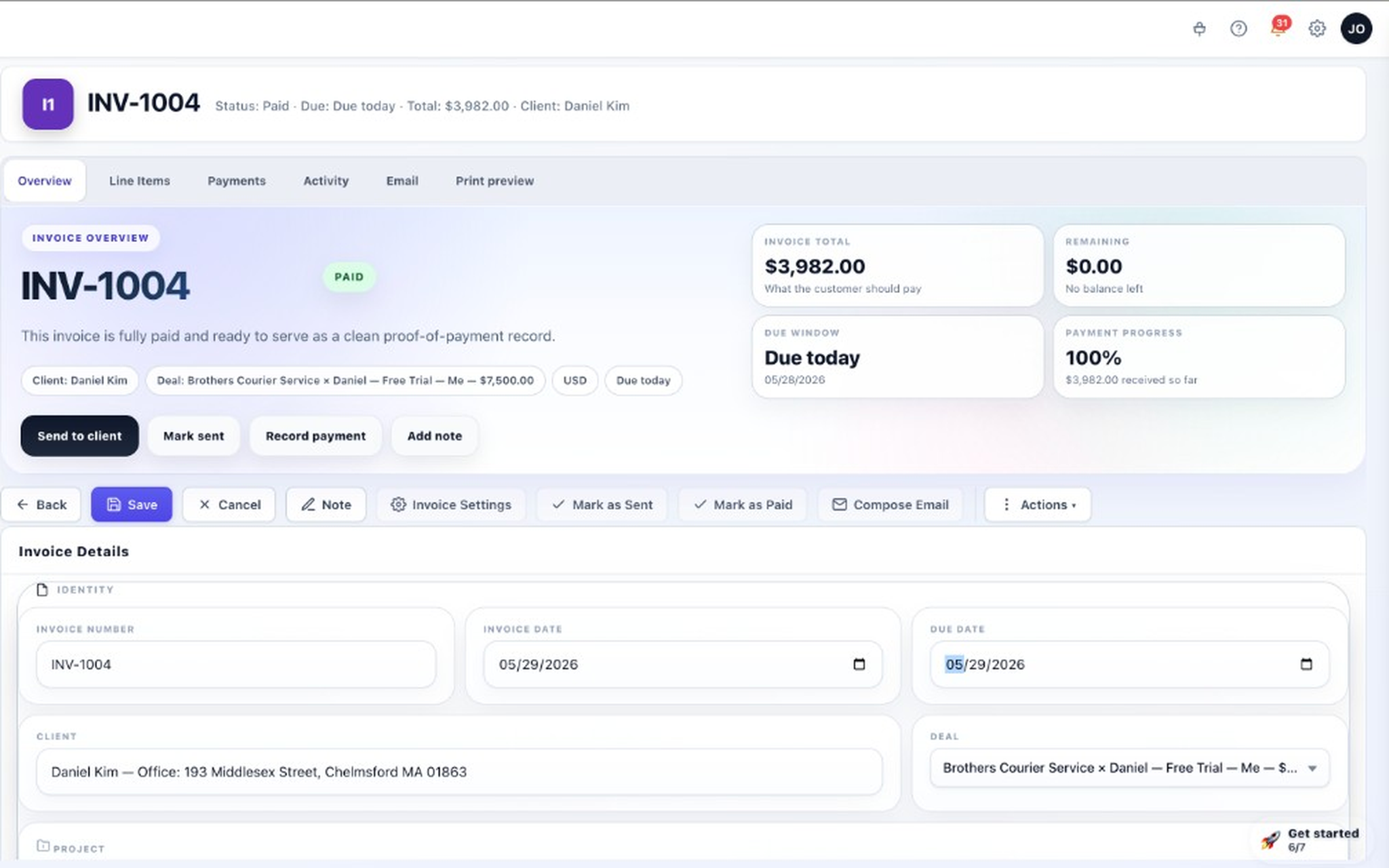Click the Add note button
1389x868 pixels.
click(435, 436)
